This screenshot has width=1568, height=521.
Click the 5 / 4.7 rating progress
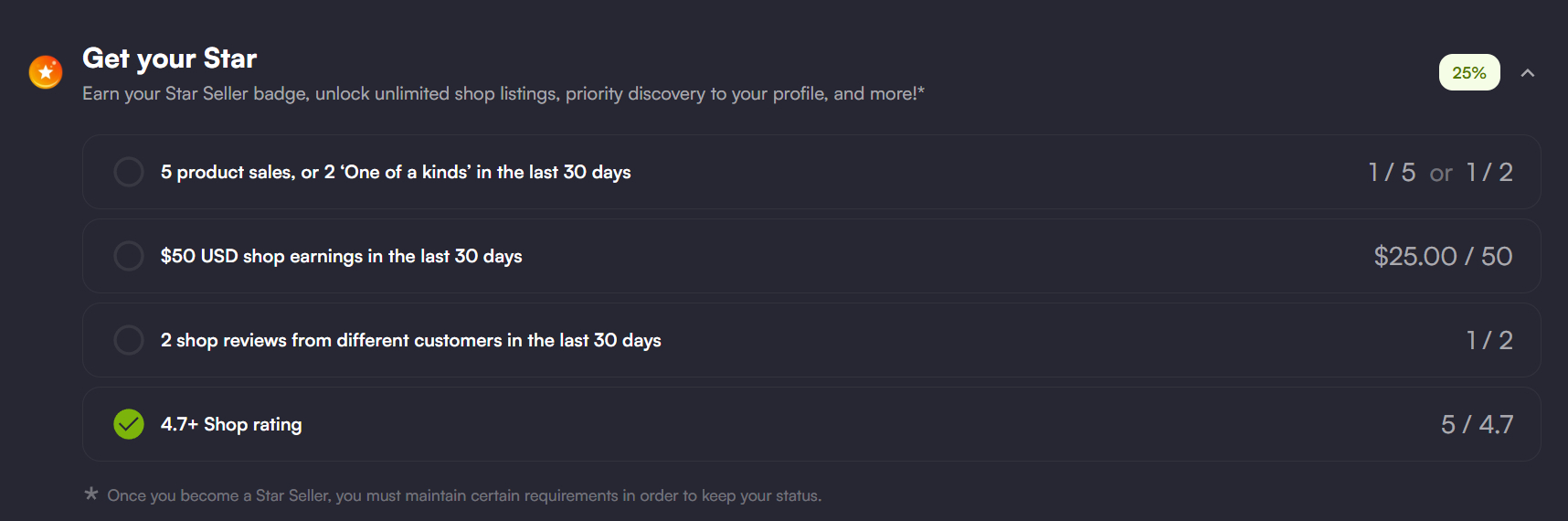click(1477, 425)
